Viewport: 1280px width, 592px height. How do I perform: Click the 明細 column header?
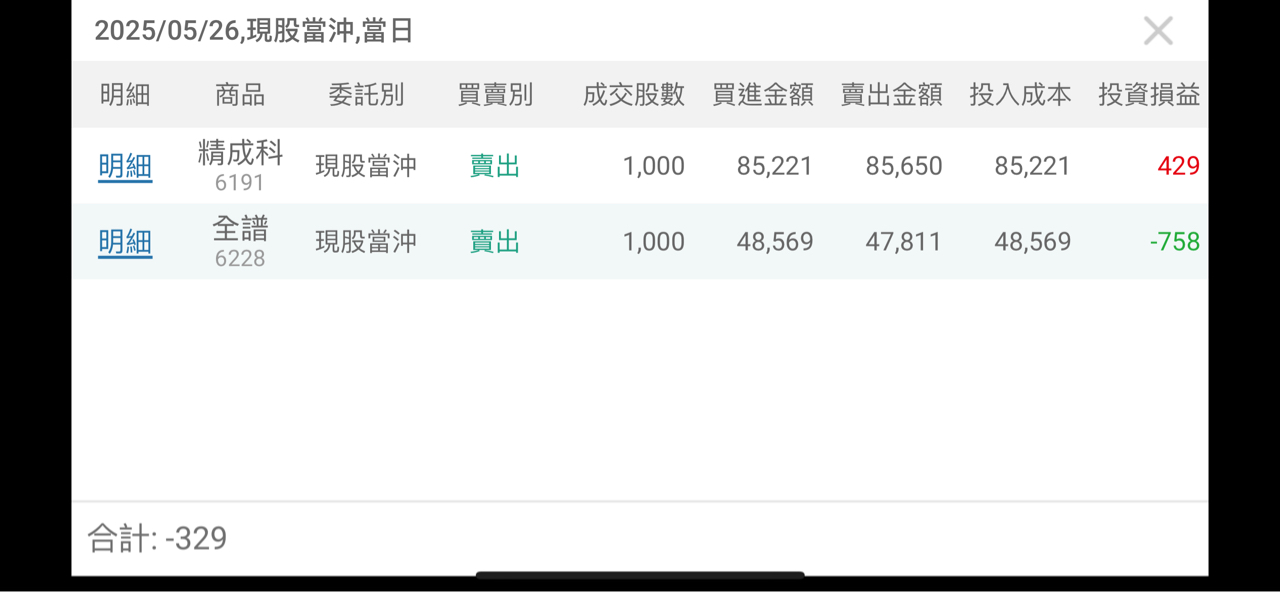tap(125, 95)
